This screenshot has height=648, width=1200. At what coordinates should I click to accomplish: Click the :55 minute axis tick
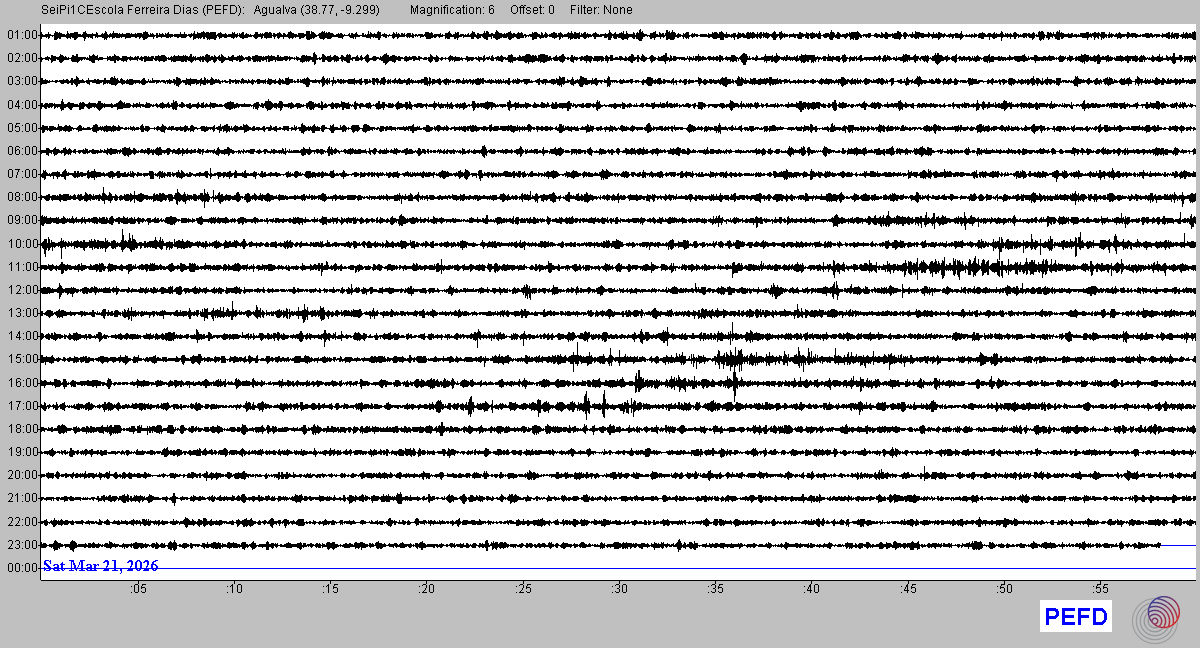(1101, 590)
